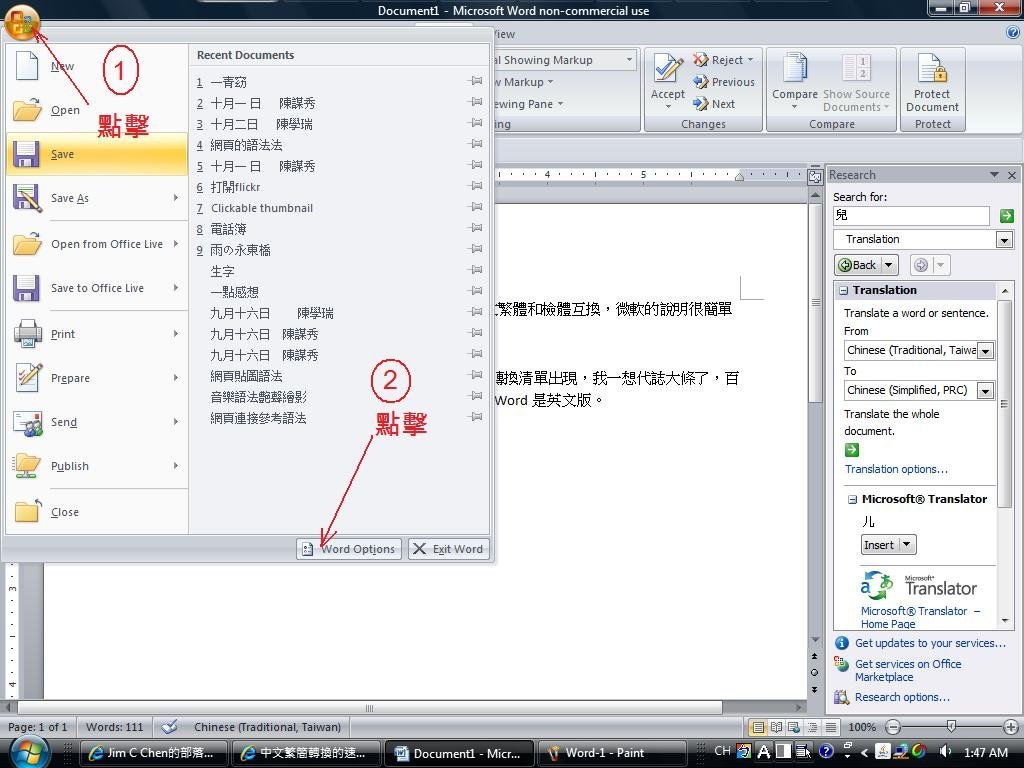Open Research options link
The image size is (1024, 768).
tap(902, 697)
